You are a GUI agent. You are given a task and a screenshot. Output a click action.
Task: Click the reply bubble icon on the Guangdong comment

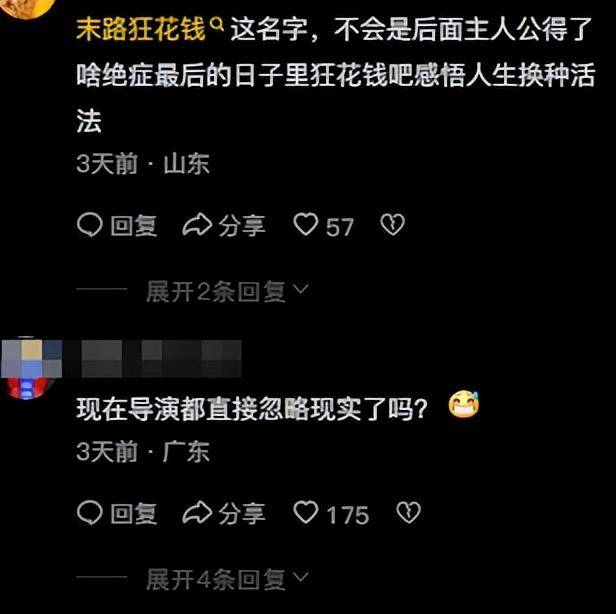click(x=90, y=513)
